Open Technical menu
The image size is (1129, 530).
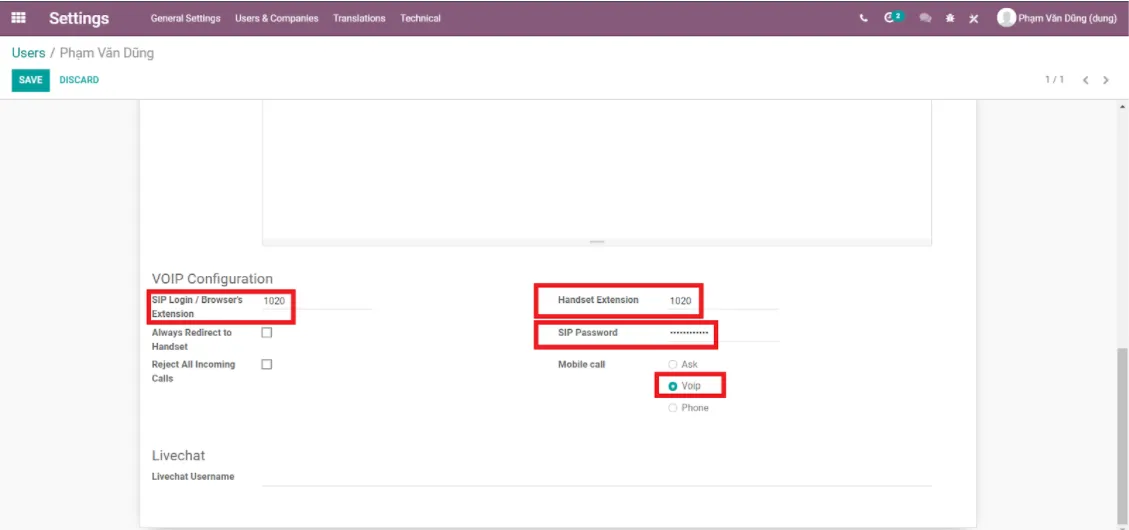420,18
